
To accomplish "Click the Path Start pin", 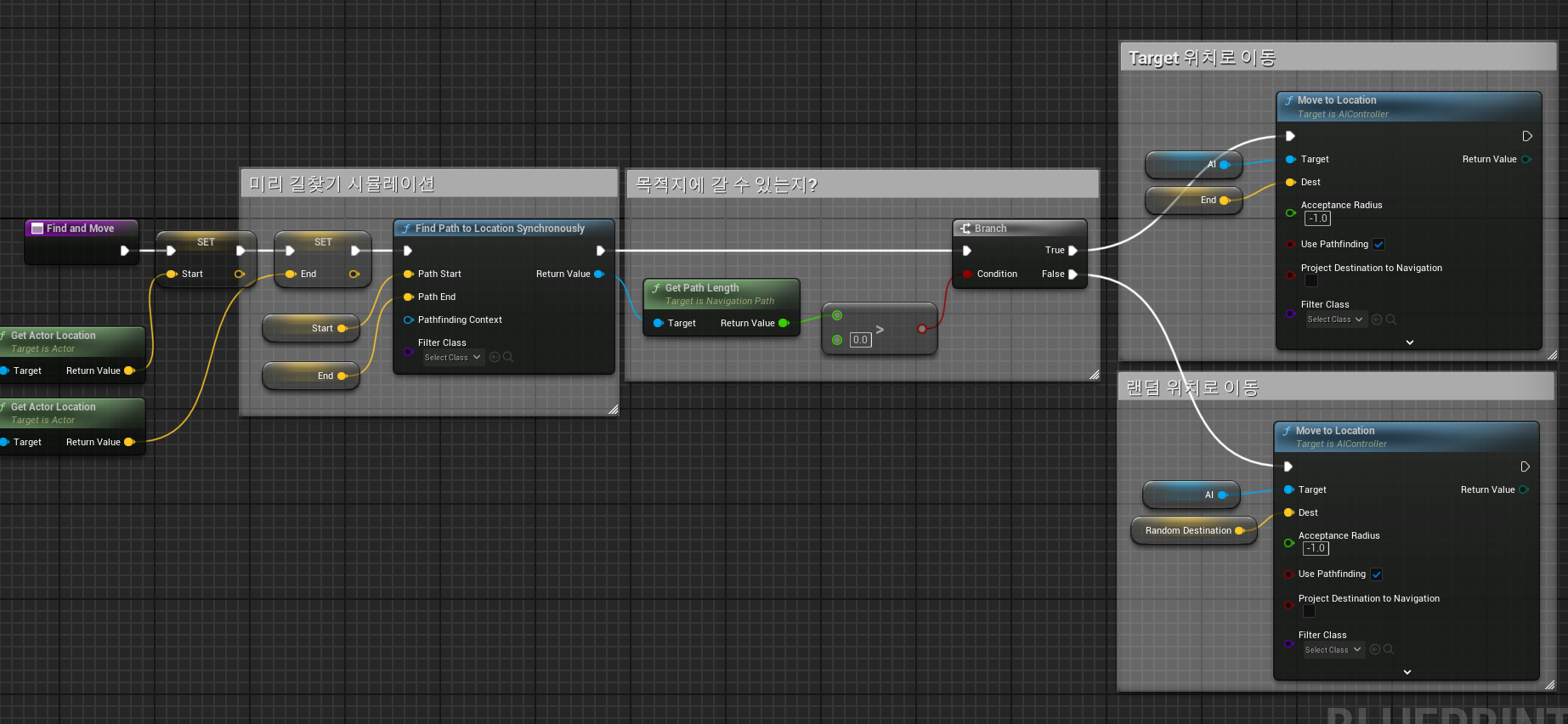I will click(x=408, y=274).
